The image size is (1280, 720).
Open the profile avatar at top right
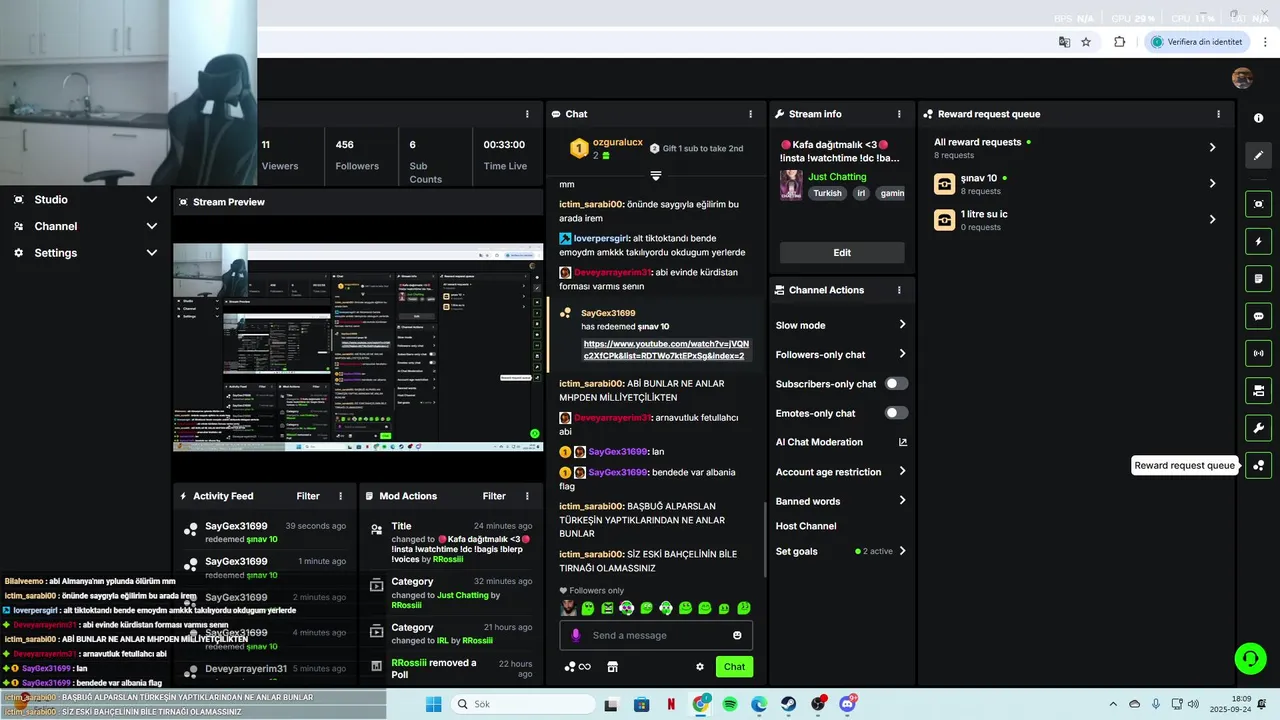pos(1242,78)
